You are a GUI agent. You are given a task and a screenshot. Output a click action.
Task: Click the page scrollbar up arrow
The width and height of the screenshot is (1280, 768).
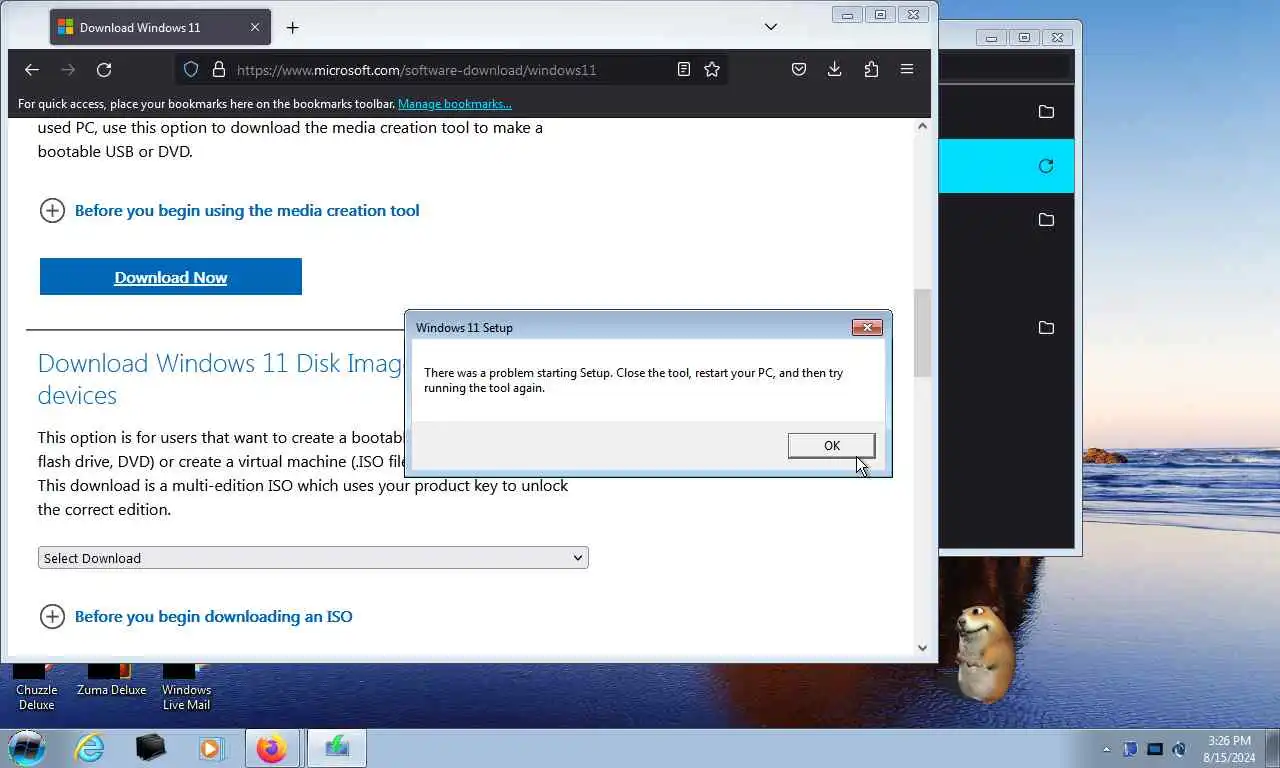pyautogui.click(x=922, y=126)
